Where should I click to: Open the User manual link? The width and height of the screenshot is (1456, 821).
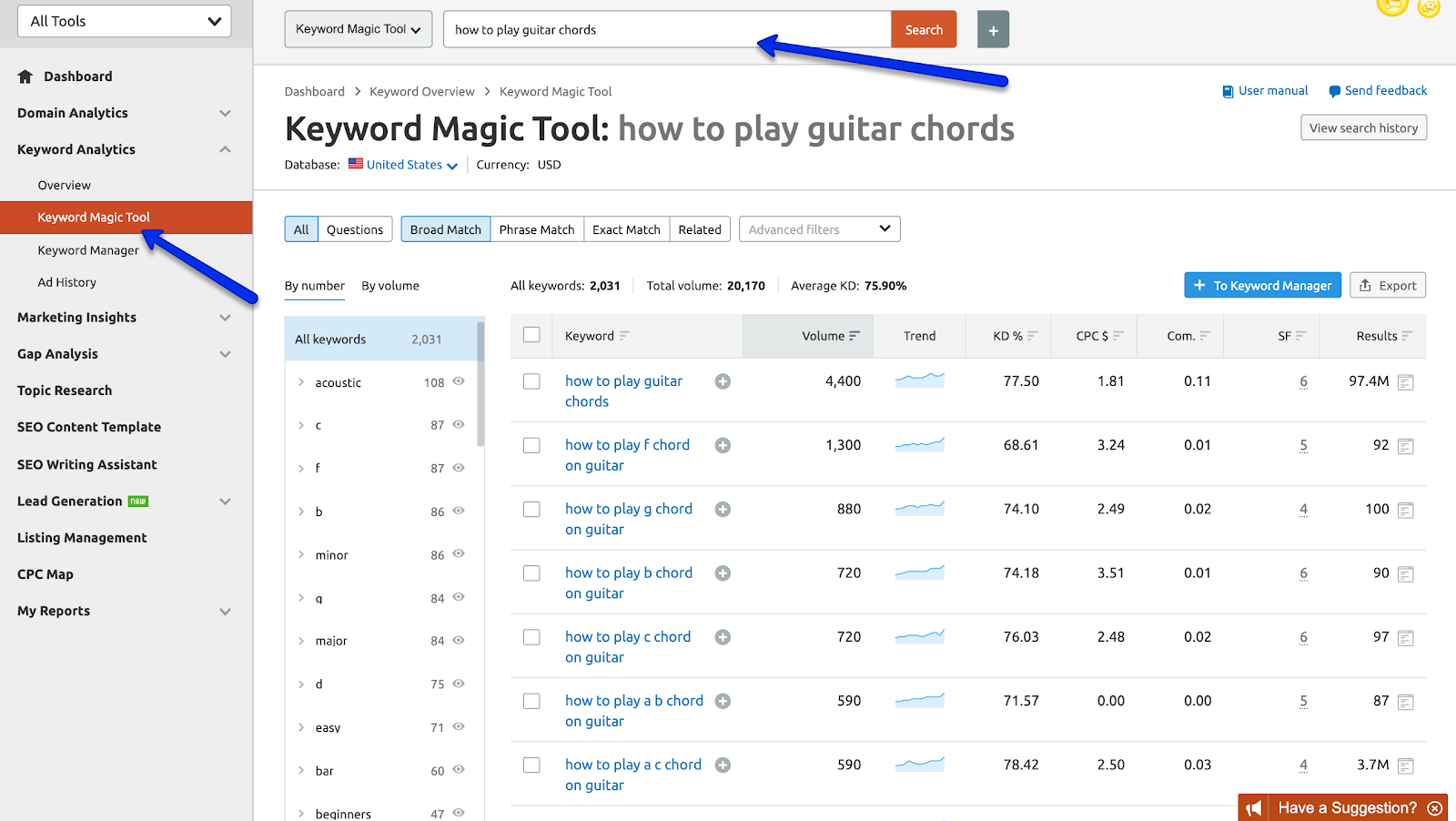tap(1265, 91)
